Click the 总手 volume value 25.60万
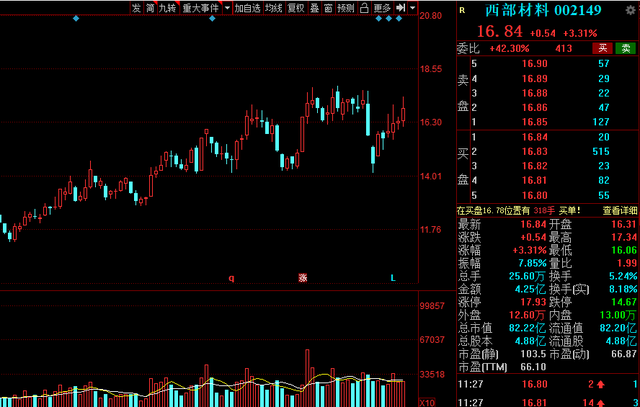The width and height of the screenshot is (640, 407). 527,276
